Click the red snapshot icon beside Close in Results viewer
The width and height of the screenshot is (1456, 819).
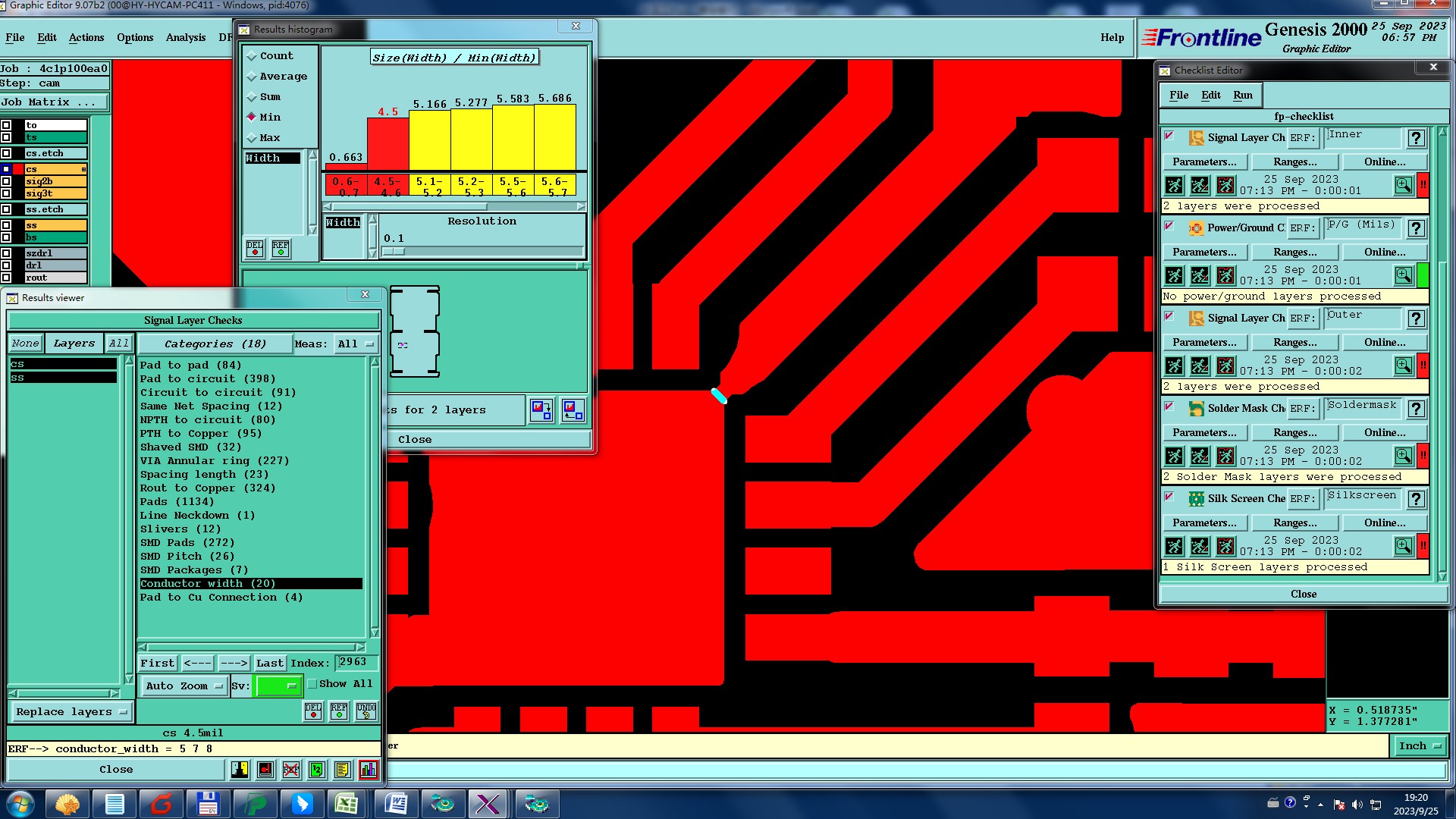pos(265,770)
